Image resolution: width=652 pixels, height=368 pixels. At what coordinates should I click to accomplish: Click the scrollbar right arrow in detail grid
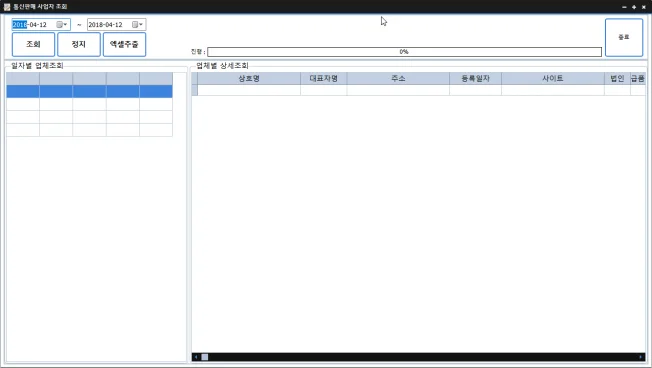[641, 357]
